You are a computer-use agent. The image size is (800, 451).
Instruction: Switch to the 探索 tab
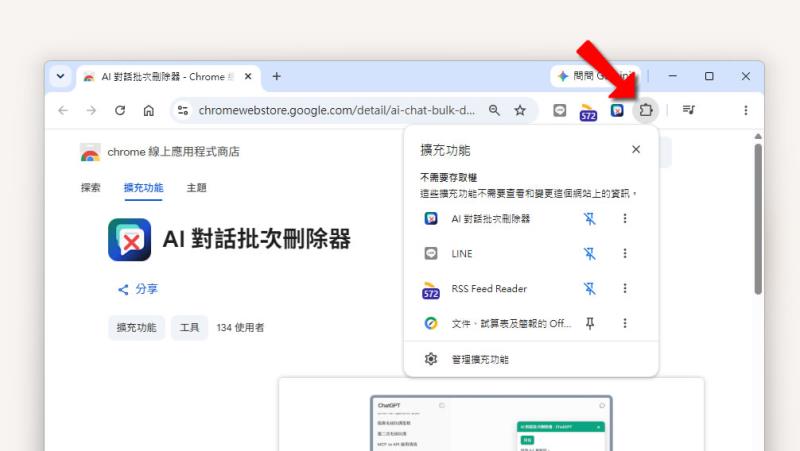click(91, 188)
